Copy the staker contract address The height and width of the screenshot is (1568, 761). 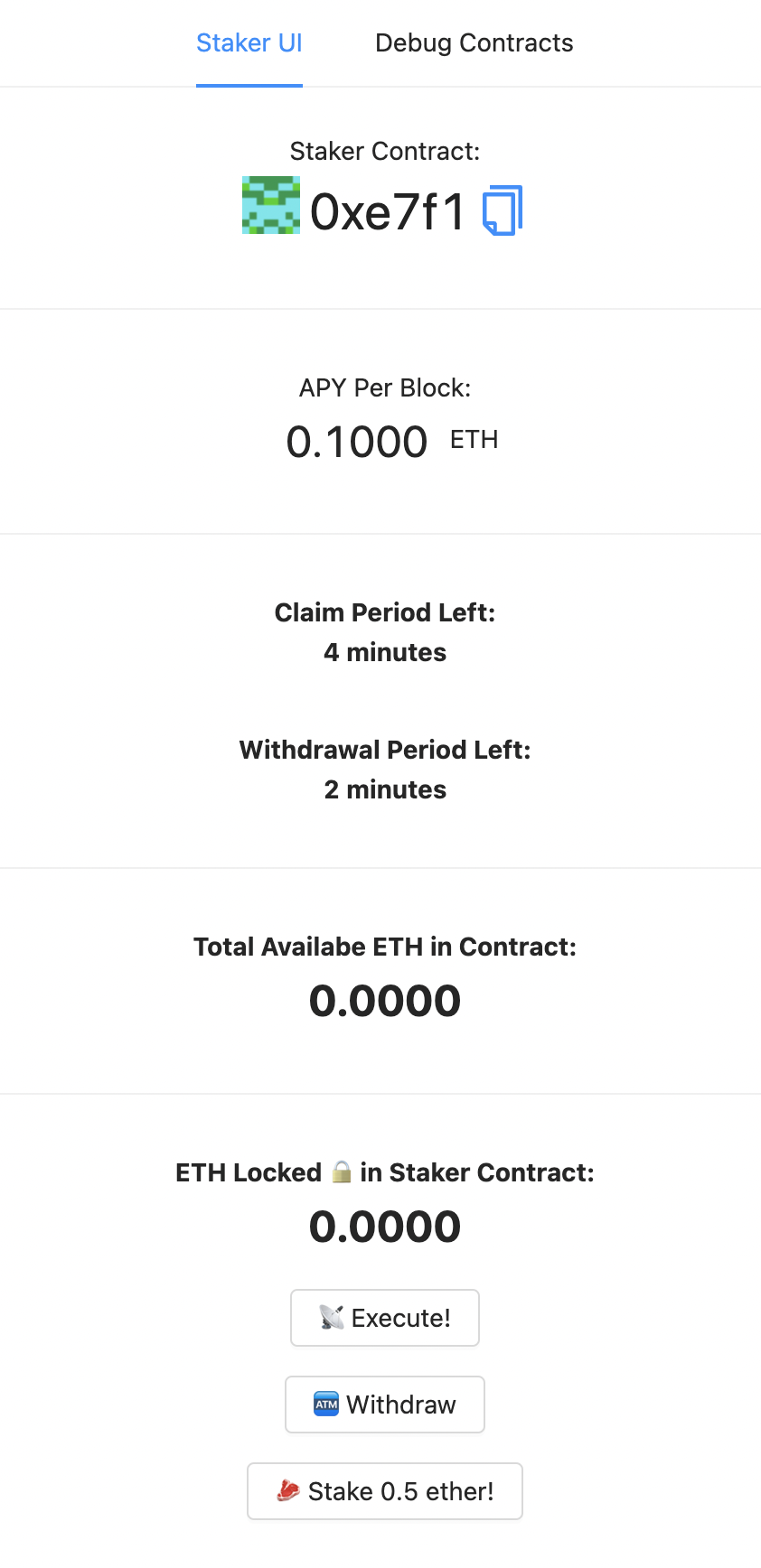pos(503,210)
